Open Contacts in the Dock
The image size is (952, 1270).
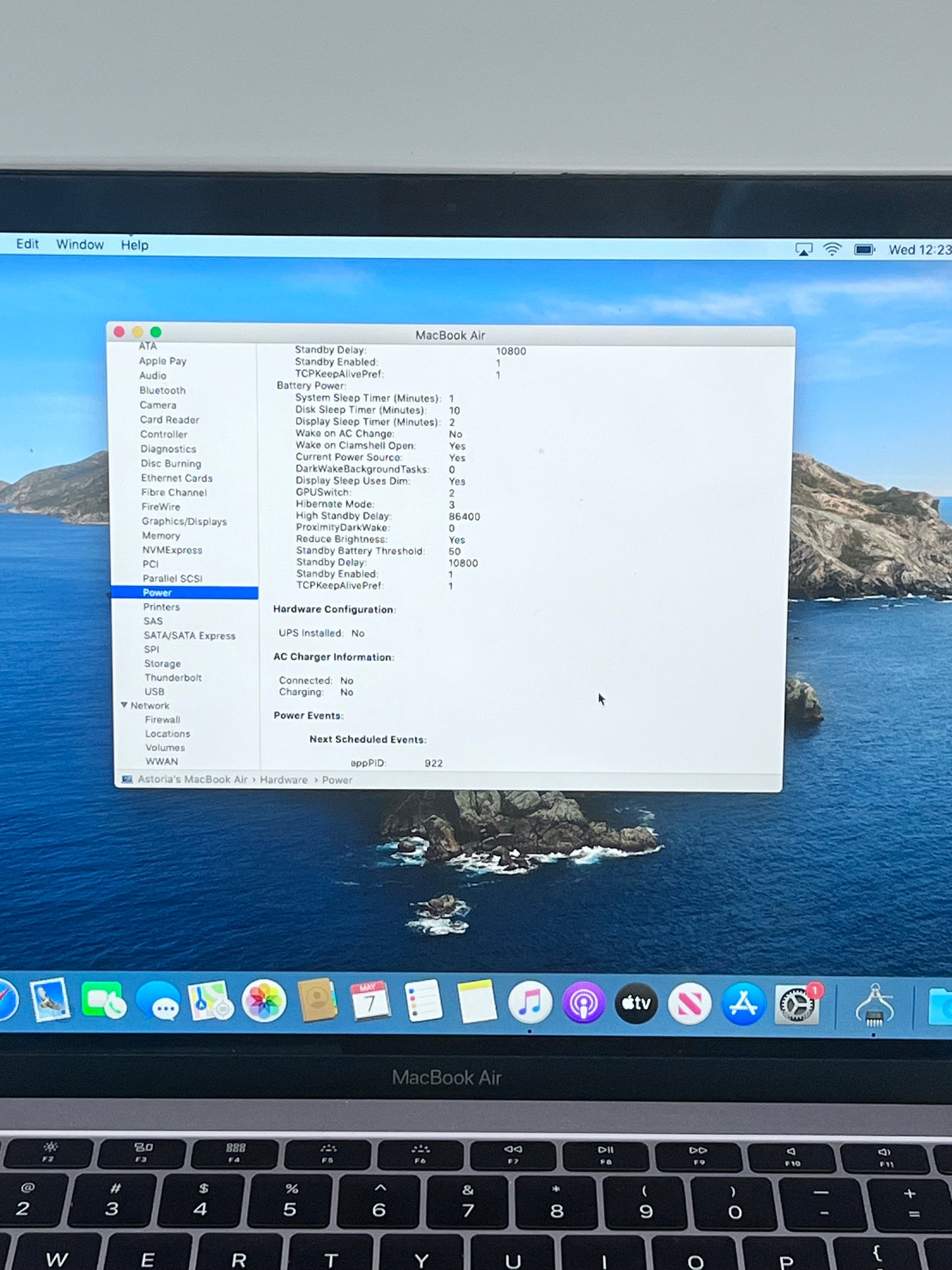point(317,1002)
